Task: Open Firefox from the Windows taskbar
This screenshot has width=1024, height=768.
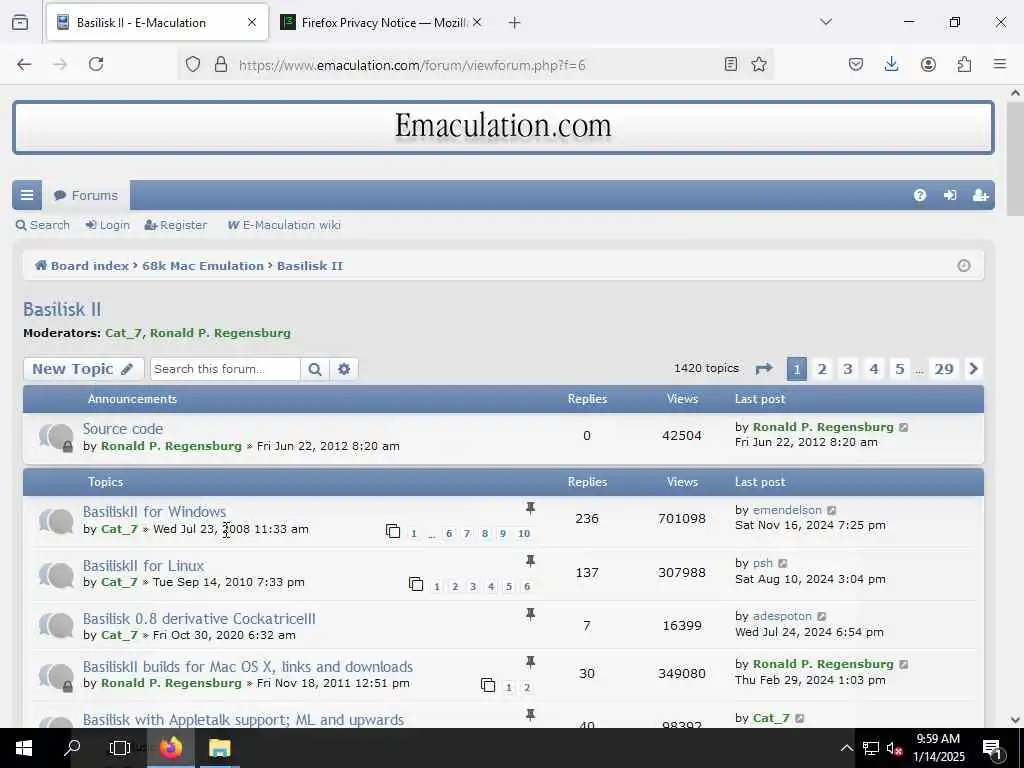Action: 171,748
